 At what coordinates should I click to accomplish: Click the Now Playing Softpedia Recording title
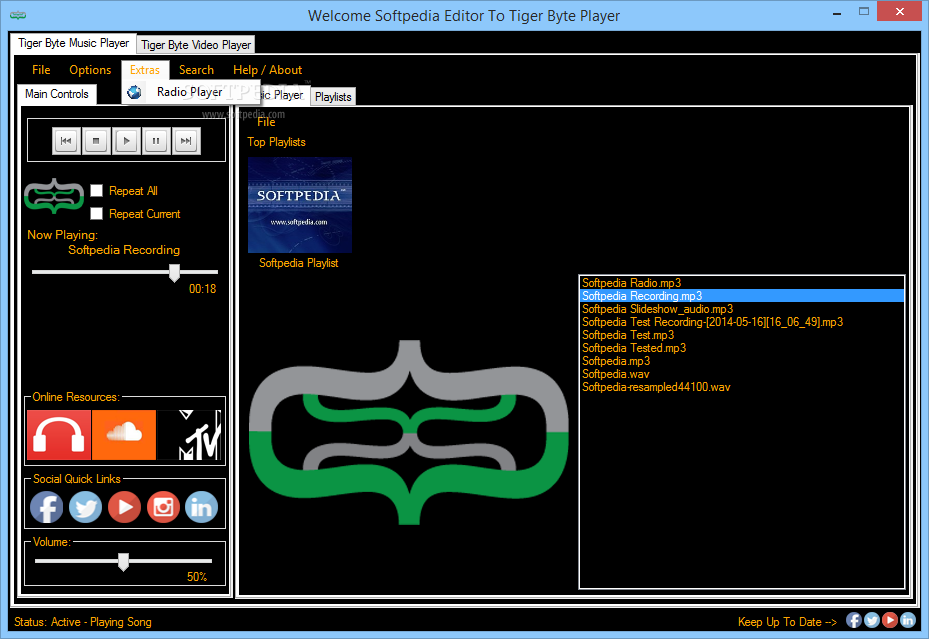click(x=124, y=250)
